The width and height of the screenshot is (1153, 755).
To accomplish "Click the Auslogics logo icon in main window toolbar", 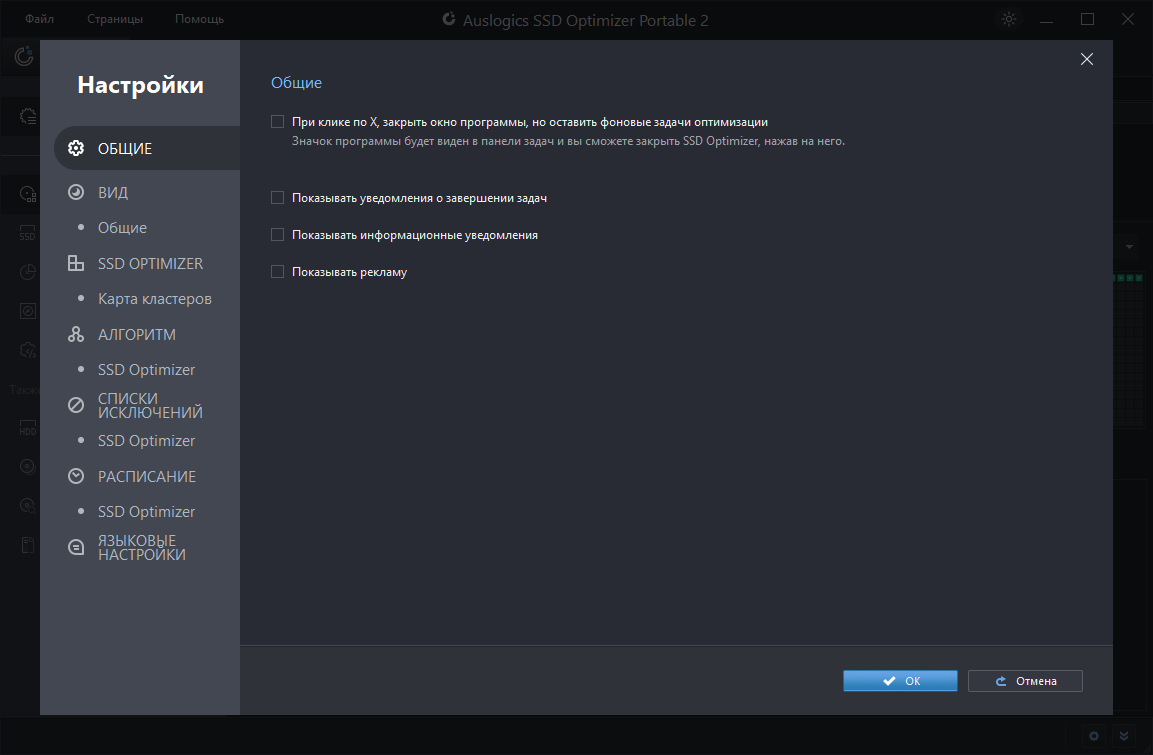I will [24, 56].
